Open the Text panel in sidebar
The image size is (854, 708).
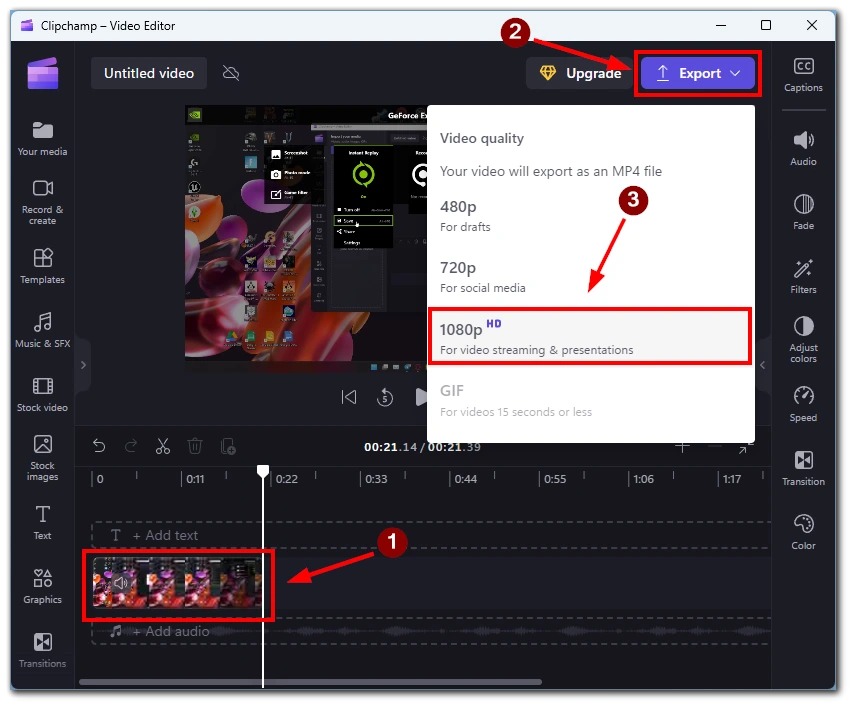42,523
